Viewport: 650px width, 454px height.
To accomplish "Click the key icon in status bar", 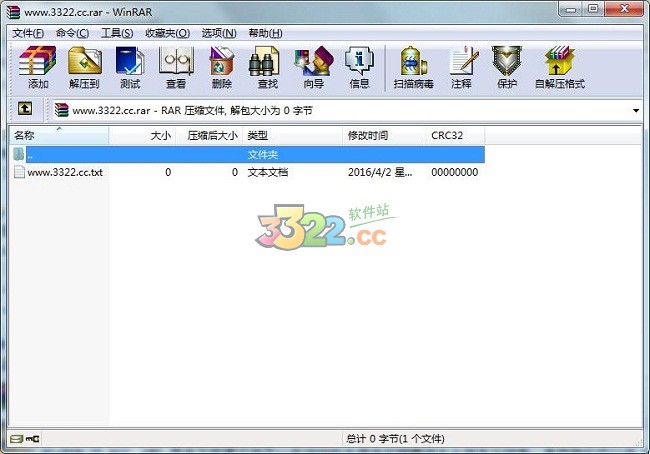I will pyautogui.click(x=32, y=439).
